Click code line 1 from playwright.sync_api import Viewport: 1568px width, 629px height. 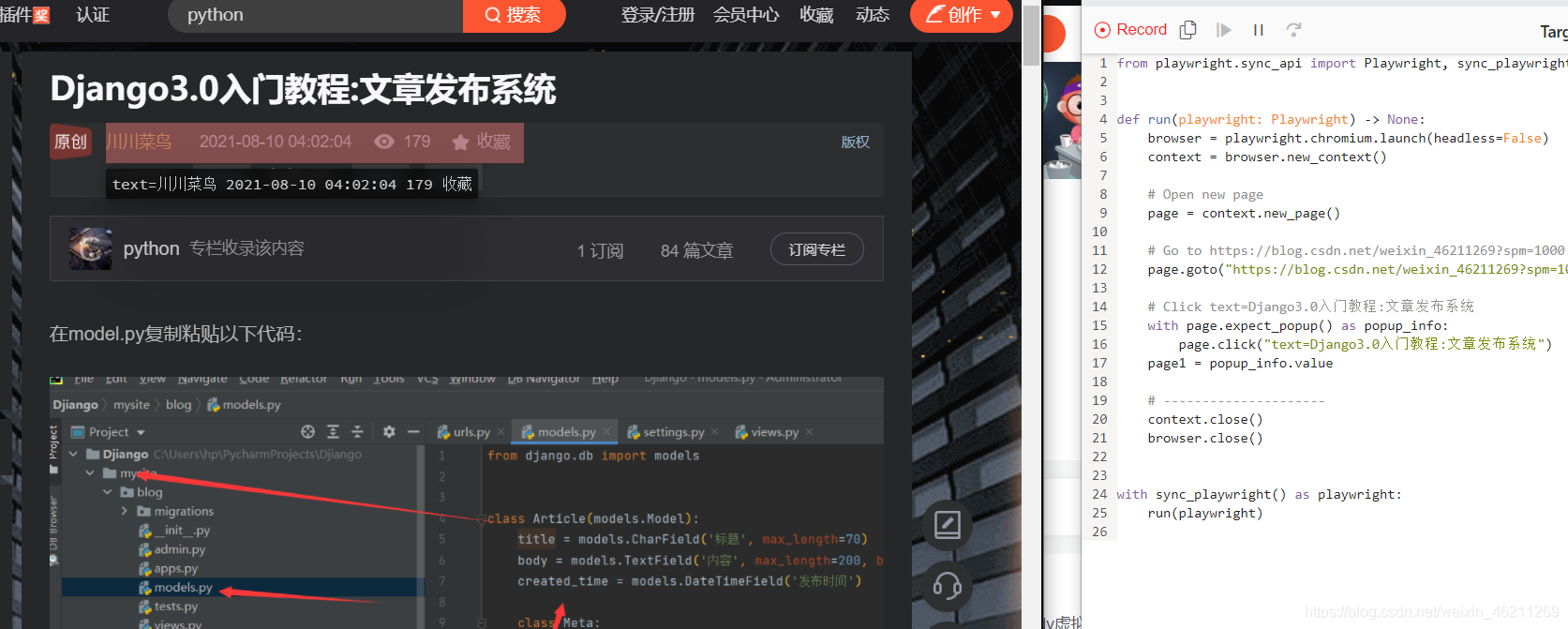click(x=1342, y=63)
